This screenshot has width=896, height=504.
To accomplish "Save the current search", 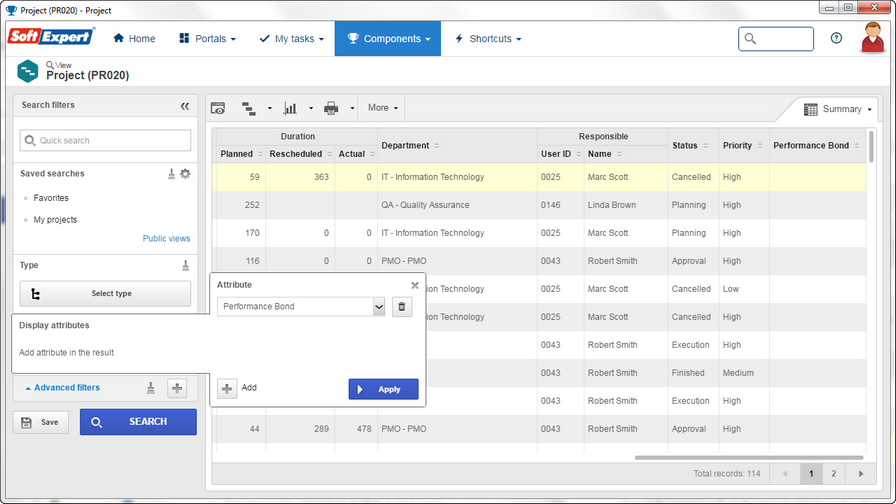I will click(41, 422).
